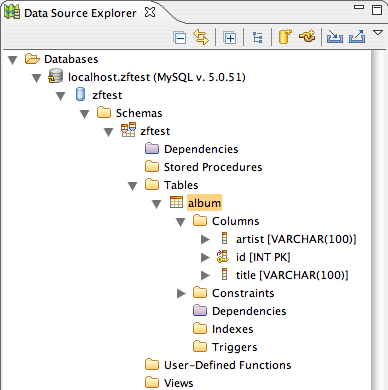
Task: Minimize the Data Source Explorer view
Action: tap(359, 7)
